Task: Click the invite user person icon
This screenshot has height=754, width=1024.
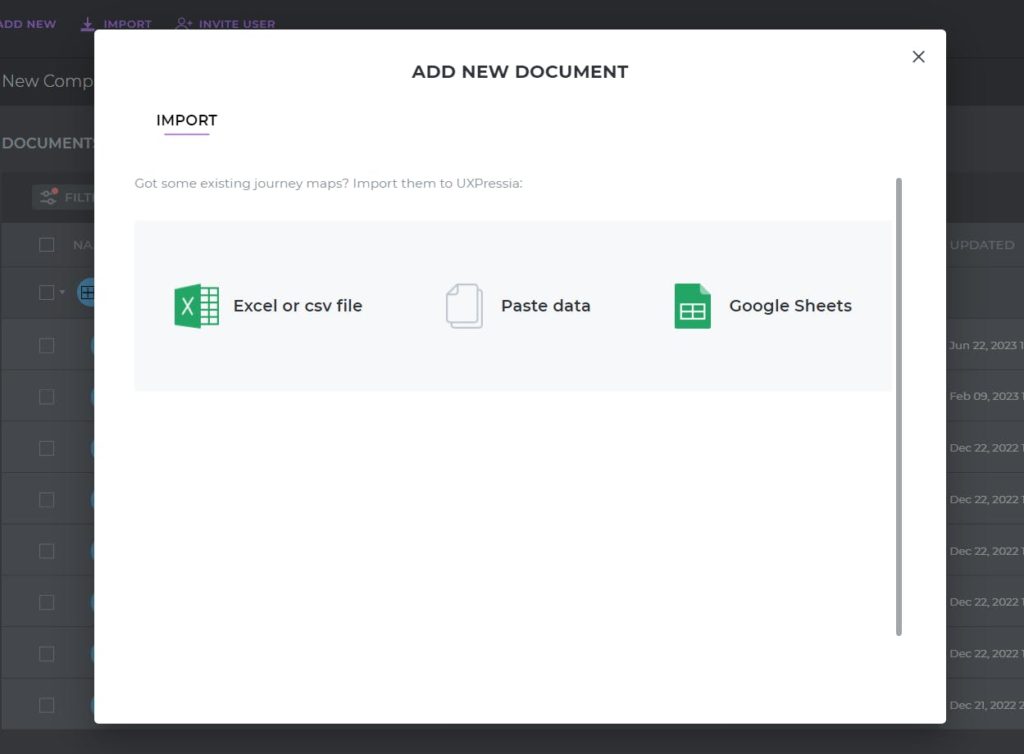Action: tap(184, 24)
